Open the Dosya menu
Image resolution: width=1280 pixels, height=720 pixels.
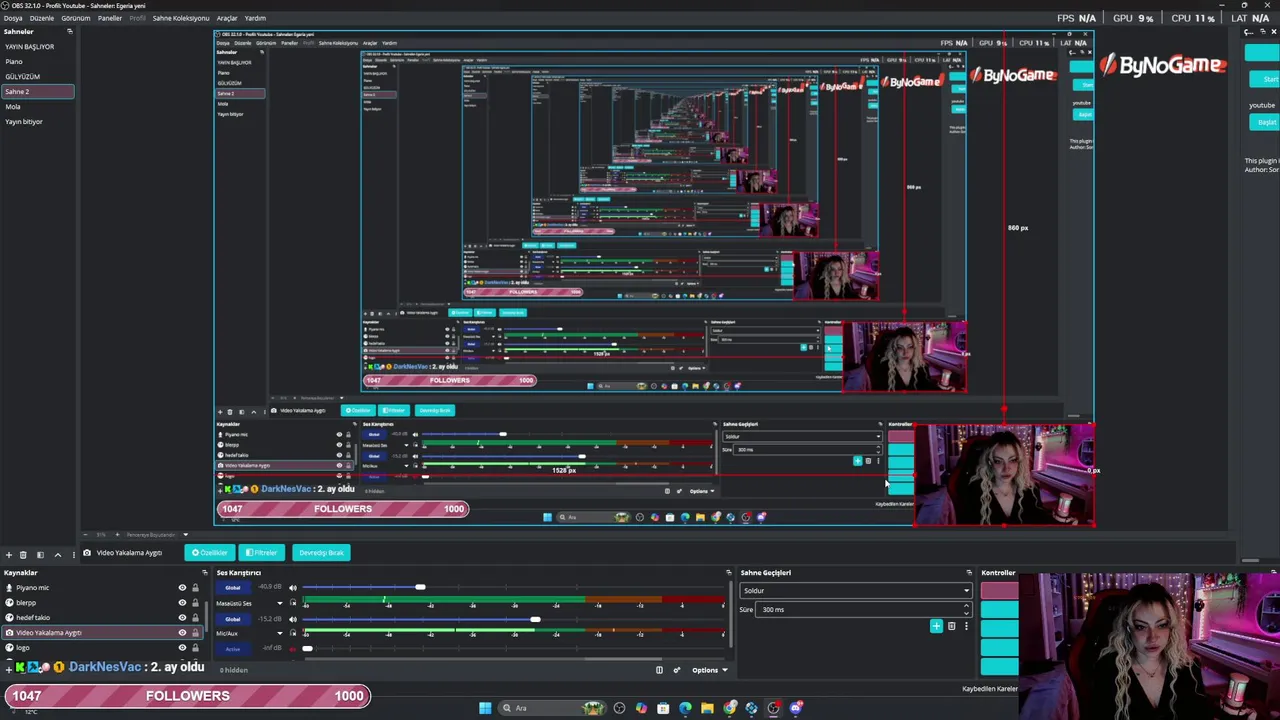click(x=12, y=18)
